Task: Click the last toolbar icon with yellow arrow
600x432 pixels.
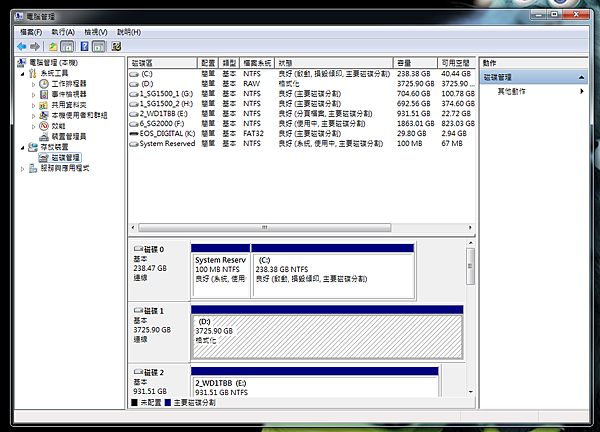Action: point(116,47)
